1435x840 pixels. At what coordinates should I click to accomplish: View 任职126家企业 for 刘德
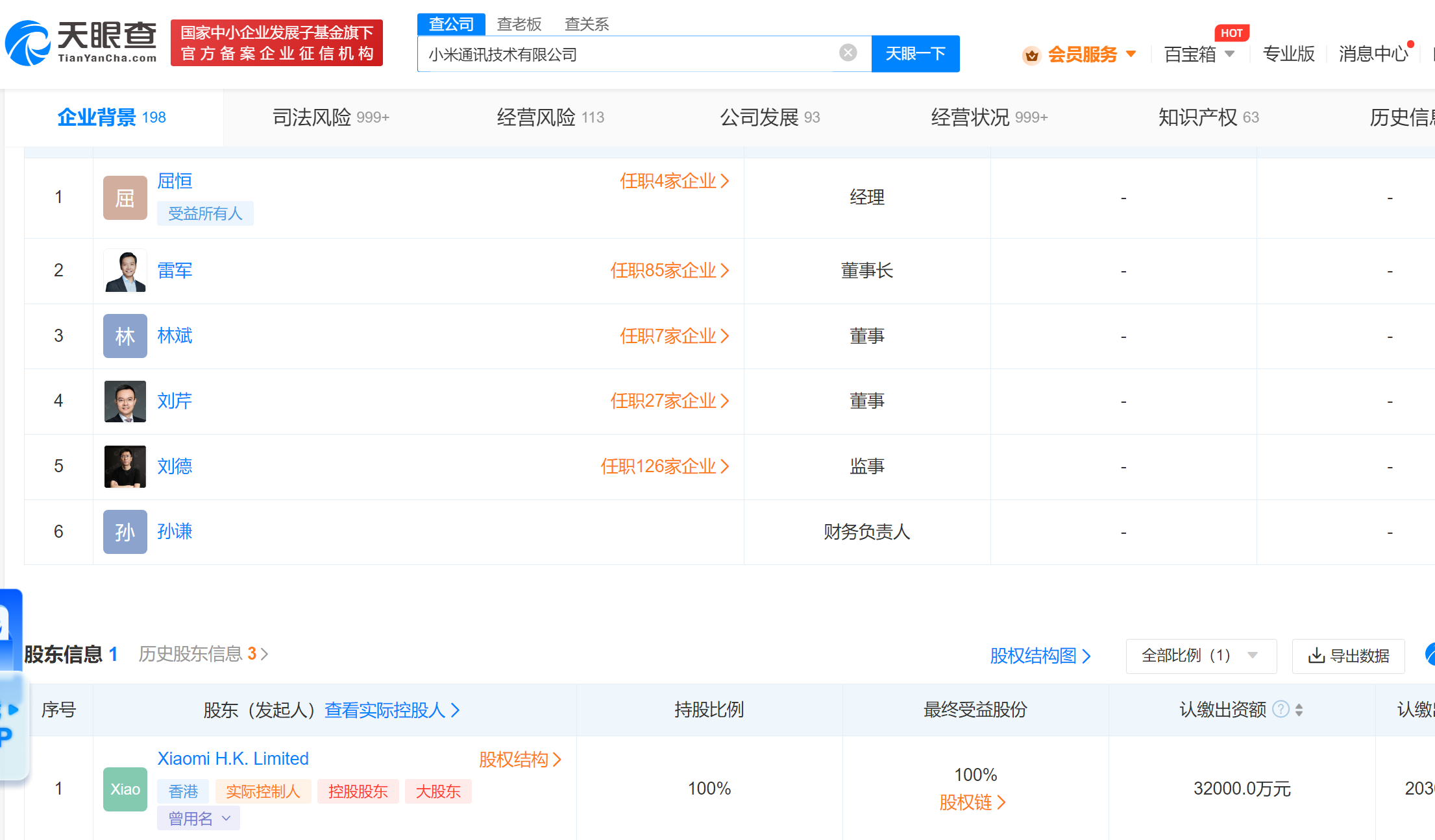(x=665, y=466)
